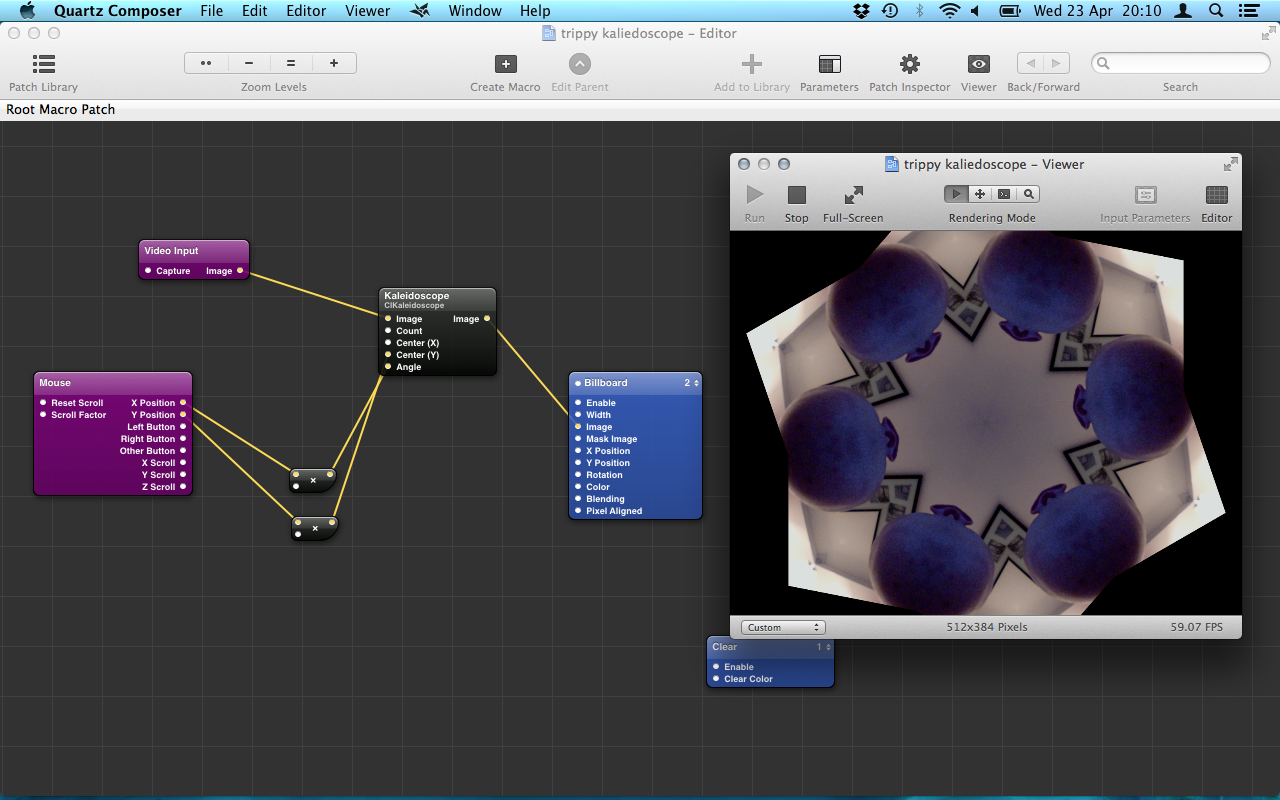The width and height of the screenshot is (1280, 800).
Task: Open the Custom size dropdown
Action: click(783, 627)
